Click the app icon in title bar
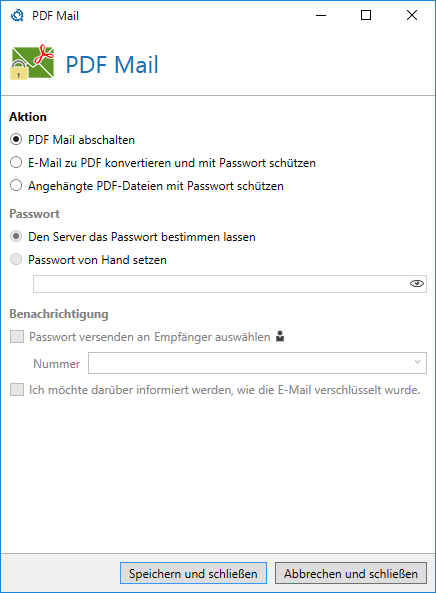This screenshot has height=593, width=436. 17,16
